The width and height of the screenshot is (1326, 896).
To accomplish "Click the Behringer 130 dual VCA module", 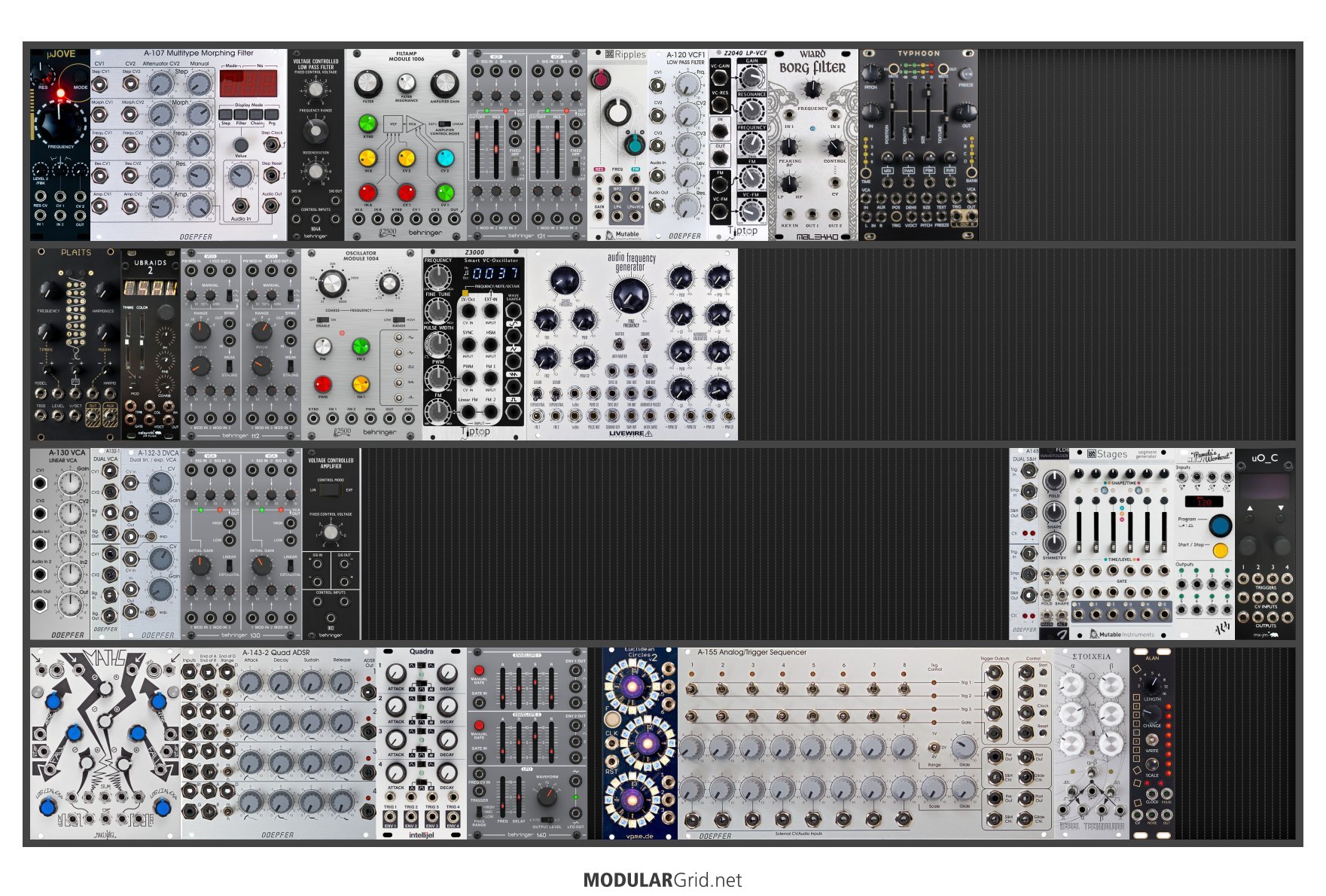I will point(241,544).
